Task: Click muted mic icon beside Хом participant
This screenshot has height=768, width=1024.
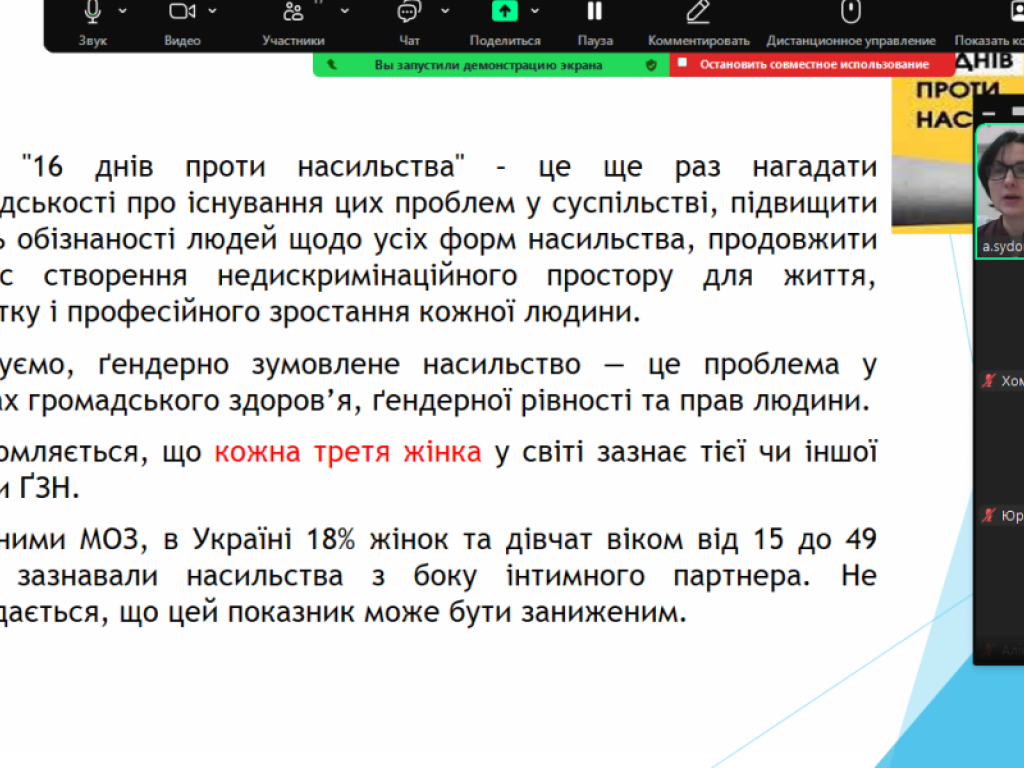Action: (x=989, y=381)
